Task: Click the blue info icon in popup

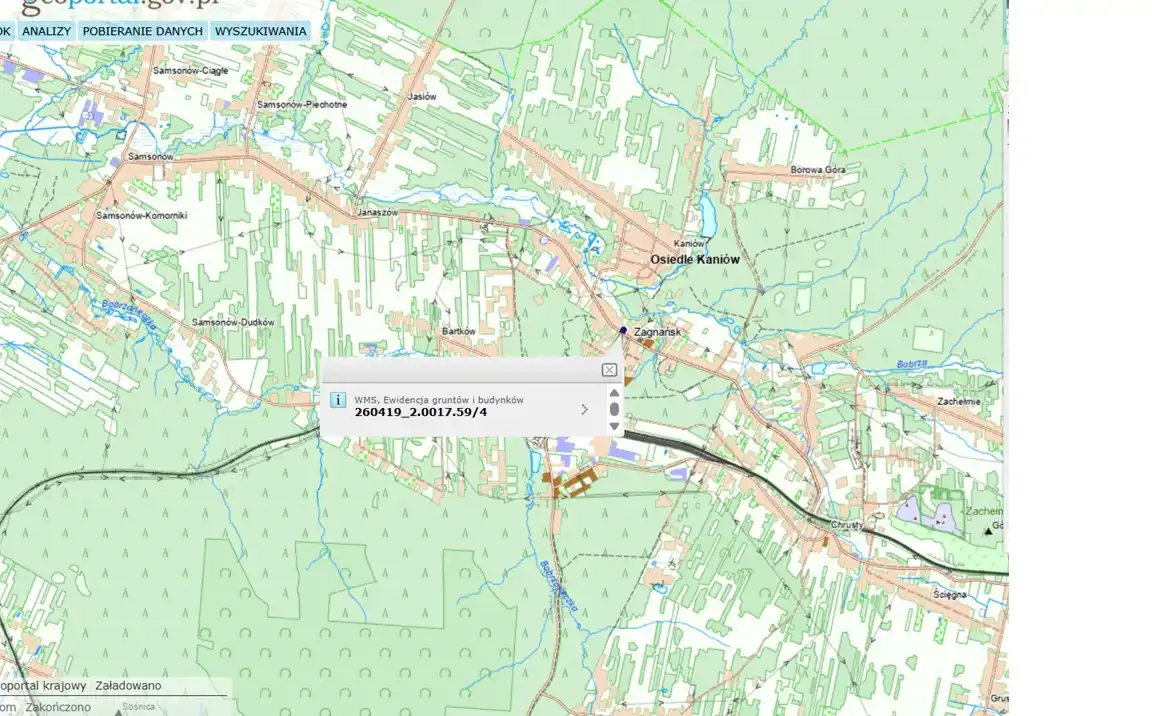Action: (338, 400)
